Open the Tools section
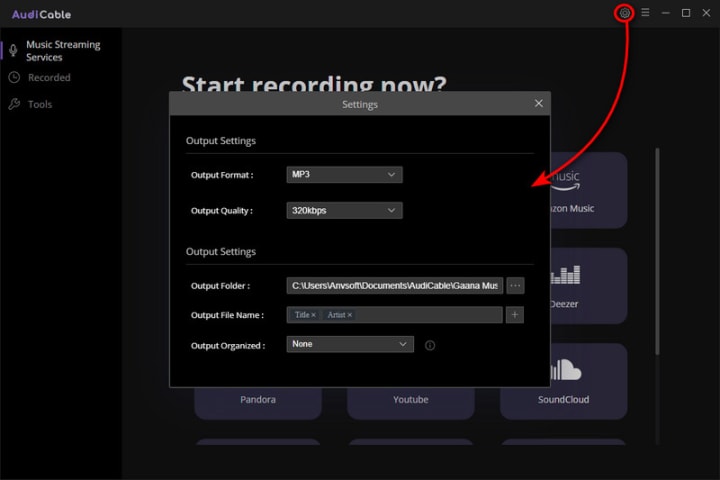720x480 pixels. [x=40, y=104]
